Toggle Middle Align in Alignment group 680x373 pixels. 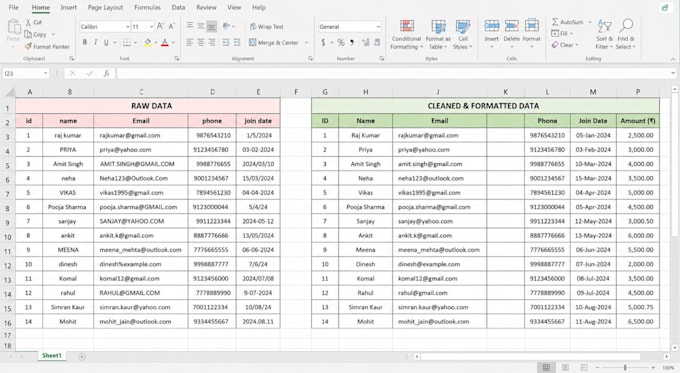pos(201,26)
